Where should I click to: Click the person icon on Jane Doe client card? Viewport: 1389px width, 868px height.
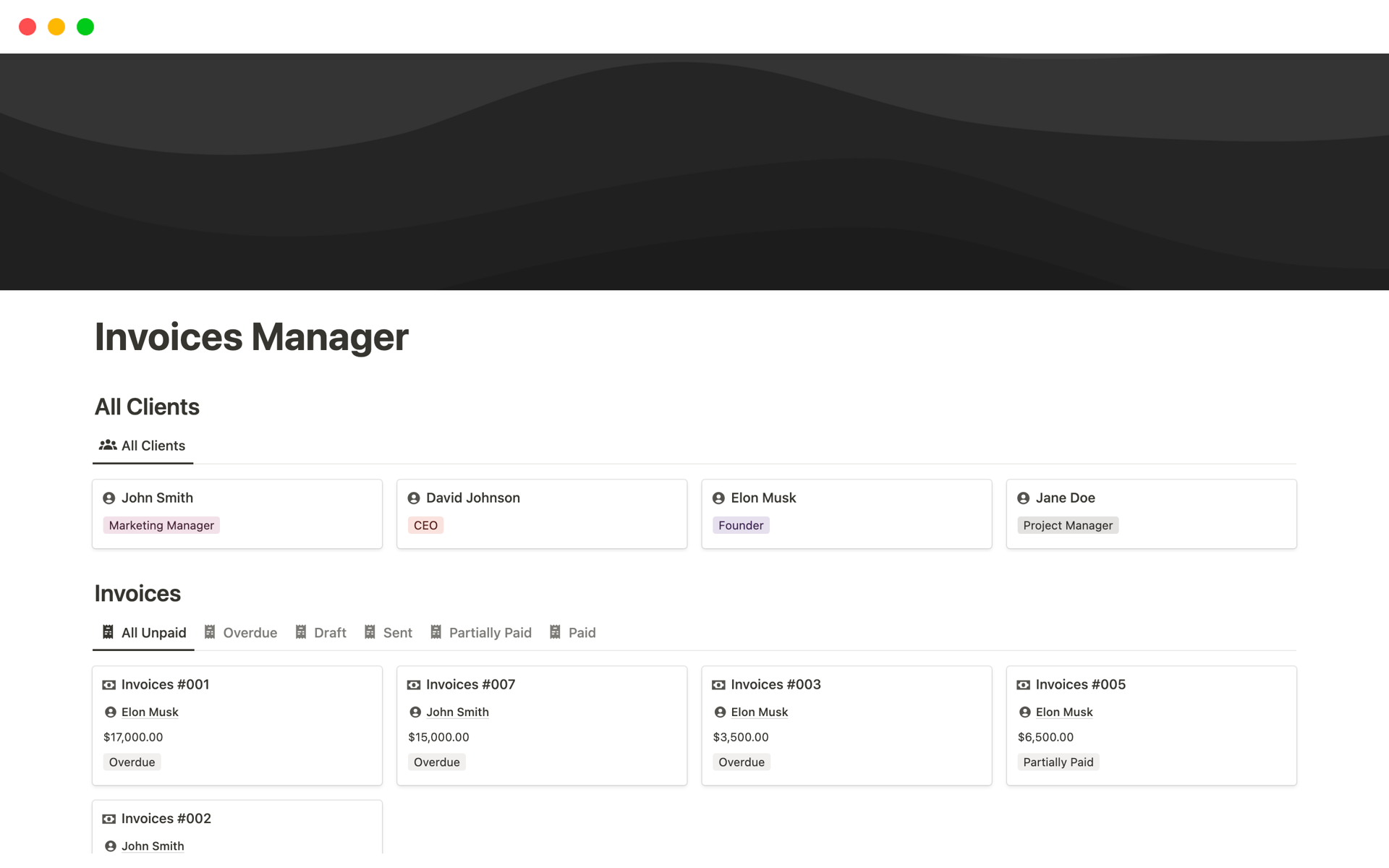click(x=1022, y=498)
